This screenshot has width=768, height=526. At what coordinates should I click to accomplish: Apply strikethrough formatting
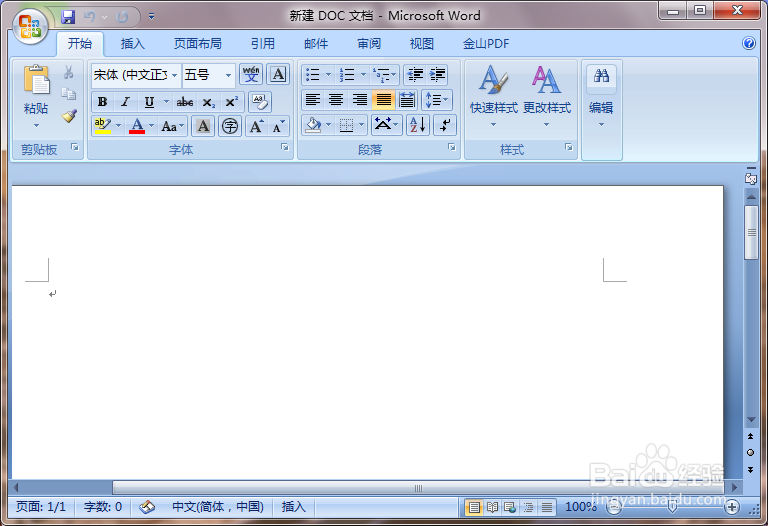click(x=185, y=102)
